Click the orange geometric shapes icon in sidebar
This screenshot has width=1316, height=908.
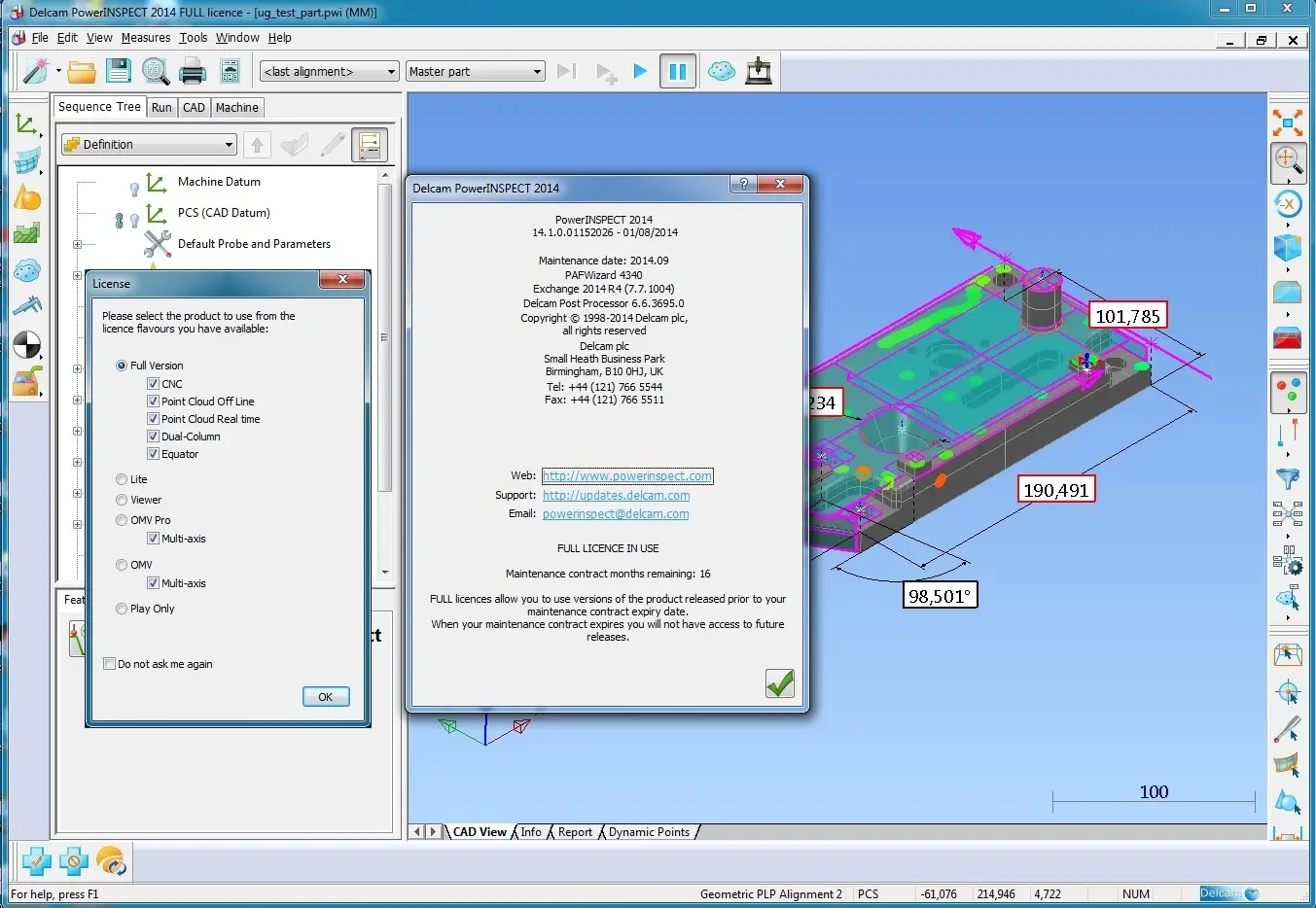point(26,198)
